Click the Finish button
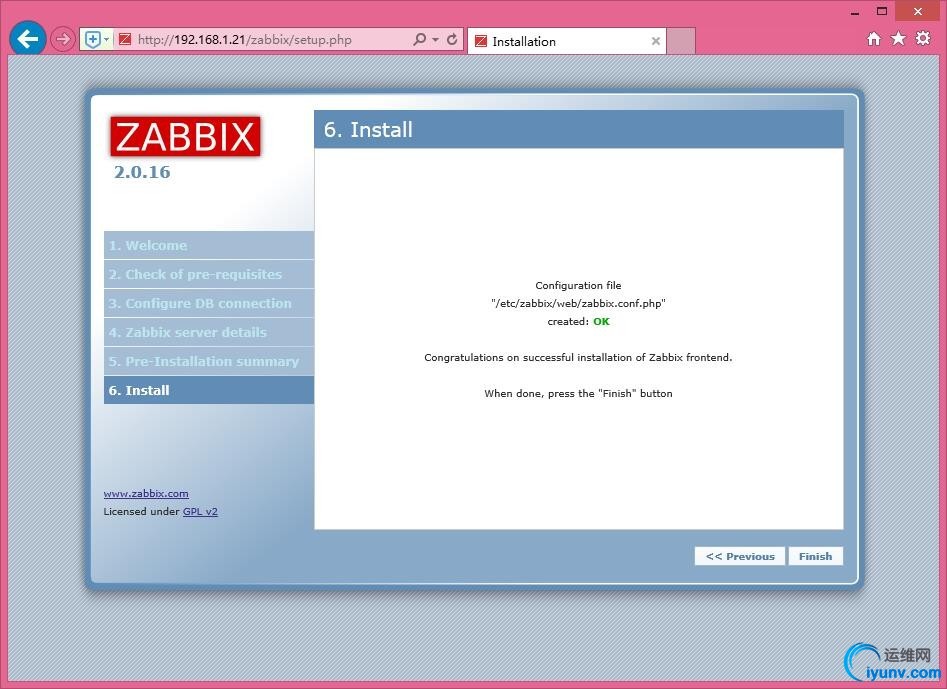 pos(815,556)
